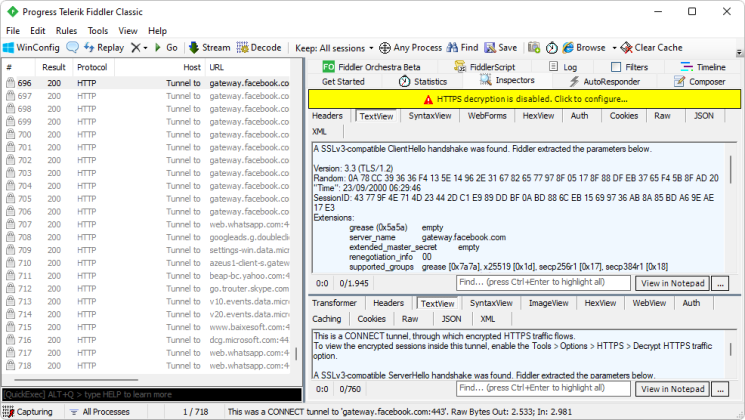The height and width of the screenshot is (420, 745).
Task: Open the Keep: All sessions dropdown
Action: point(334,48)
